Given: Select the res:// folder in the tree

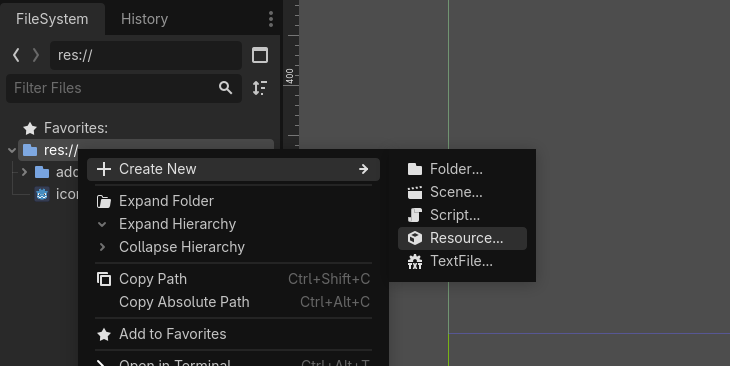Looking at the screenshot, I should click(146, 150).
